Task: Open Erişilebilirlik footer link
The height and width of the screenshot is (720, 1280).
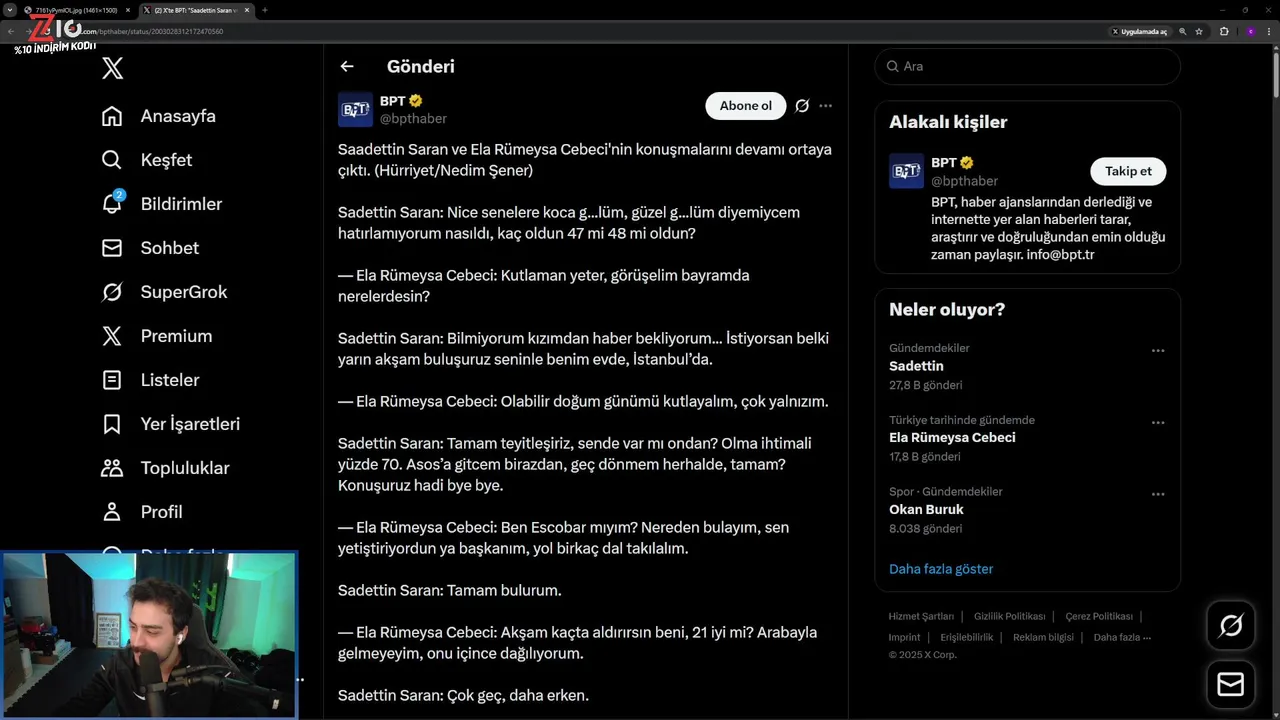Action: coord(966,637)
